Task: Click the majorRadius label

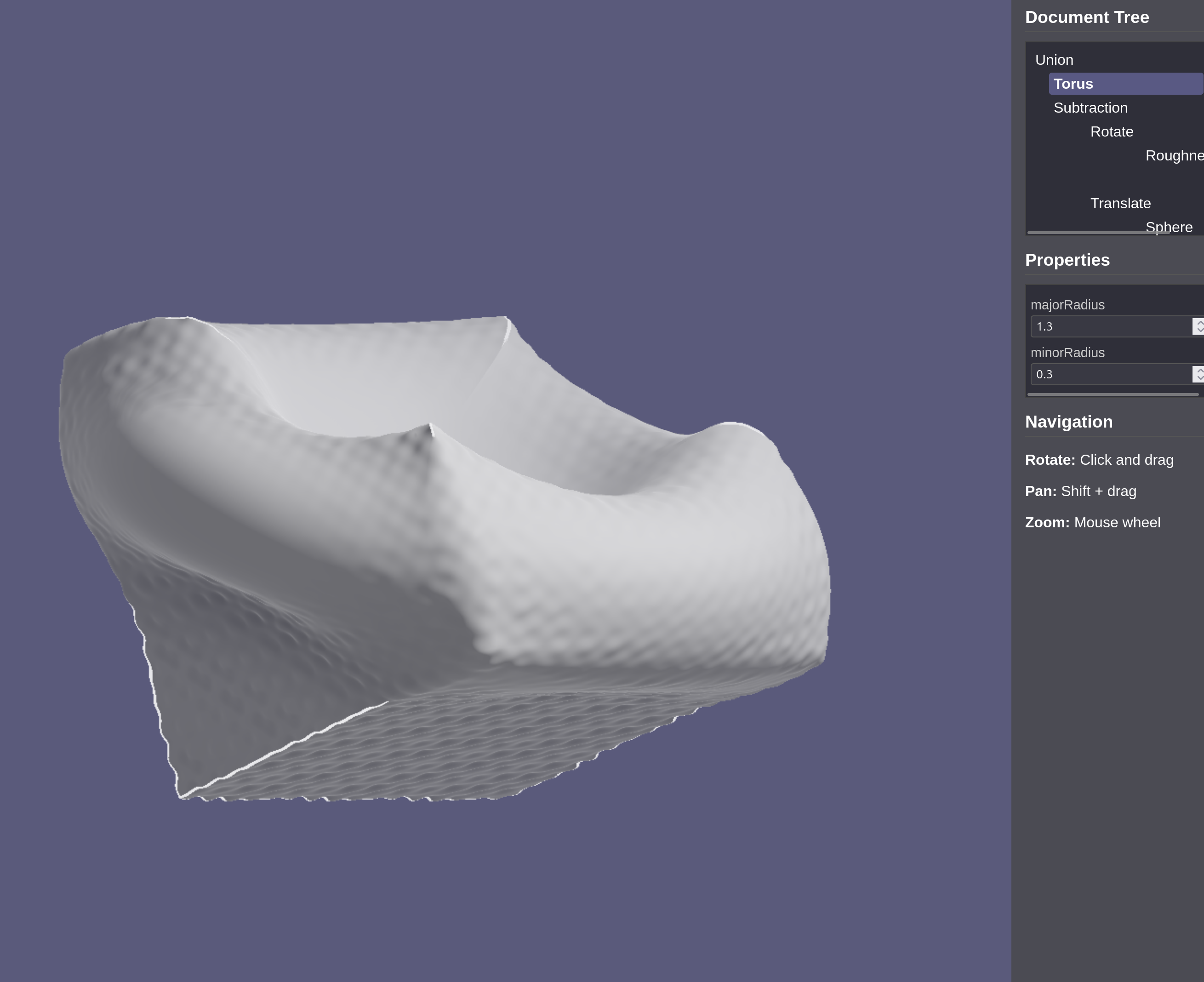Action: pos(1067,305)
